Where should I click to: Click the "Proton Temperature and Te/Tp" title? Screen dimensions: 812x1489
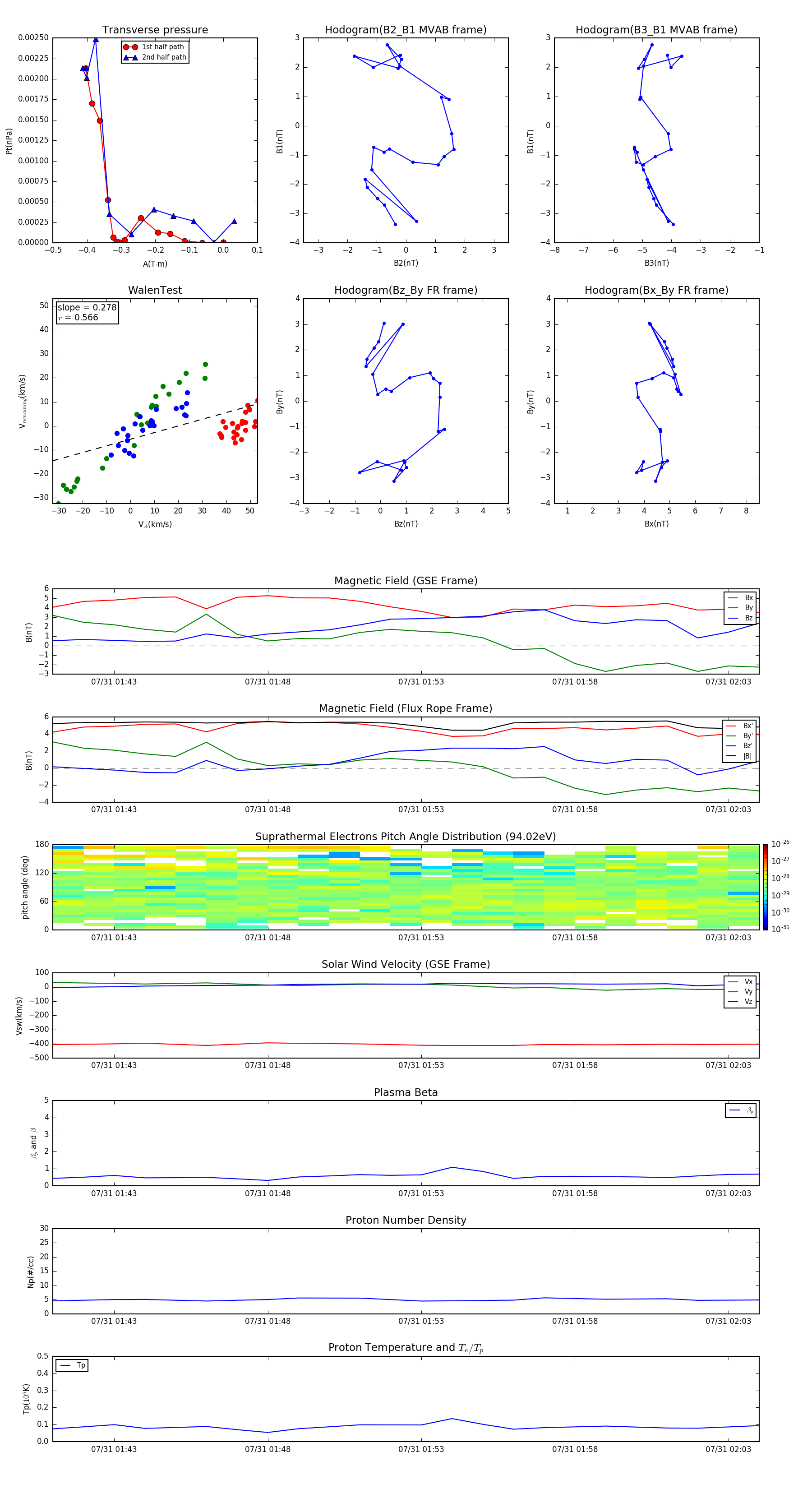pyautogui.click(x=406, y=1347)
